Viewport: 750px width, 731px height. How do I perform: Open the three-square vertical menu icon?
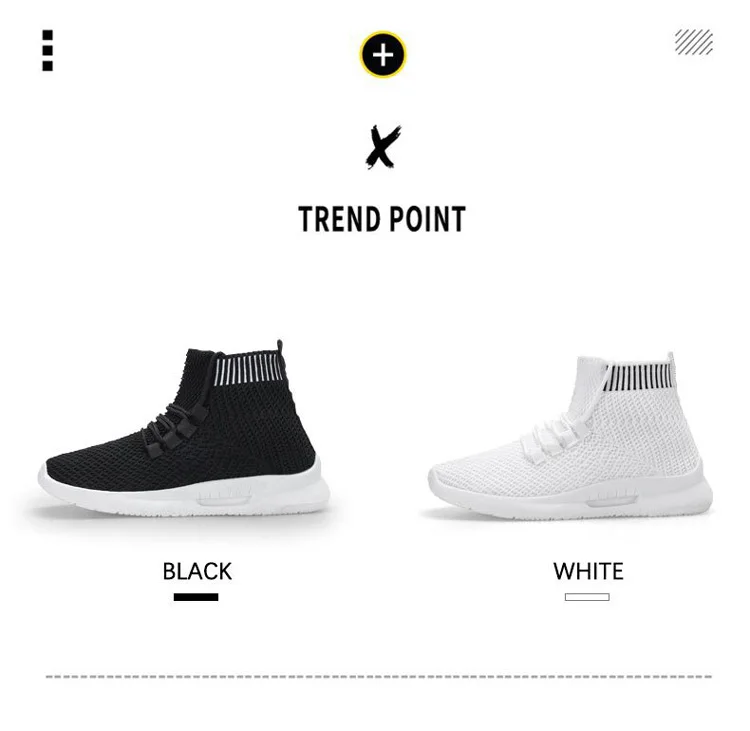click(47, 51)
